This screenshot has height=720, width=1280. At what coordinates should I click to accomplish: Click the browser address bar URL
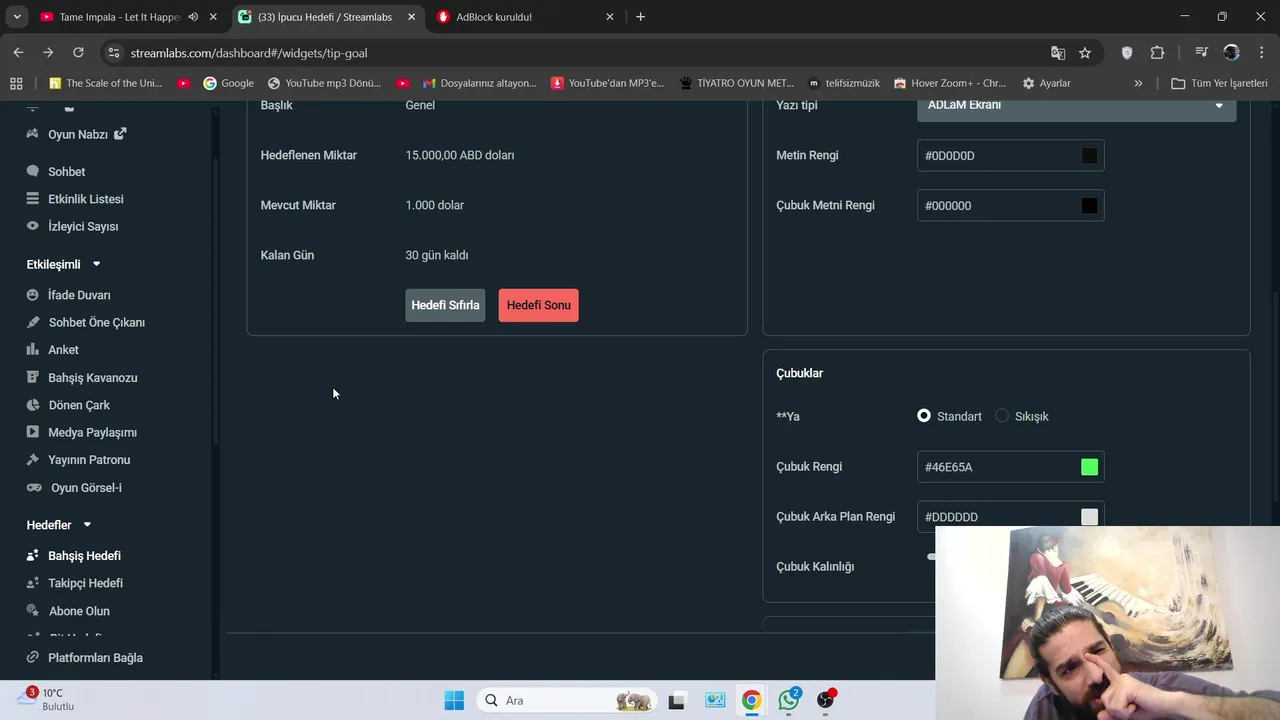pyautogui.click(x=249, y=53)
